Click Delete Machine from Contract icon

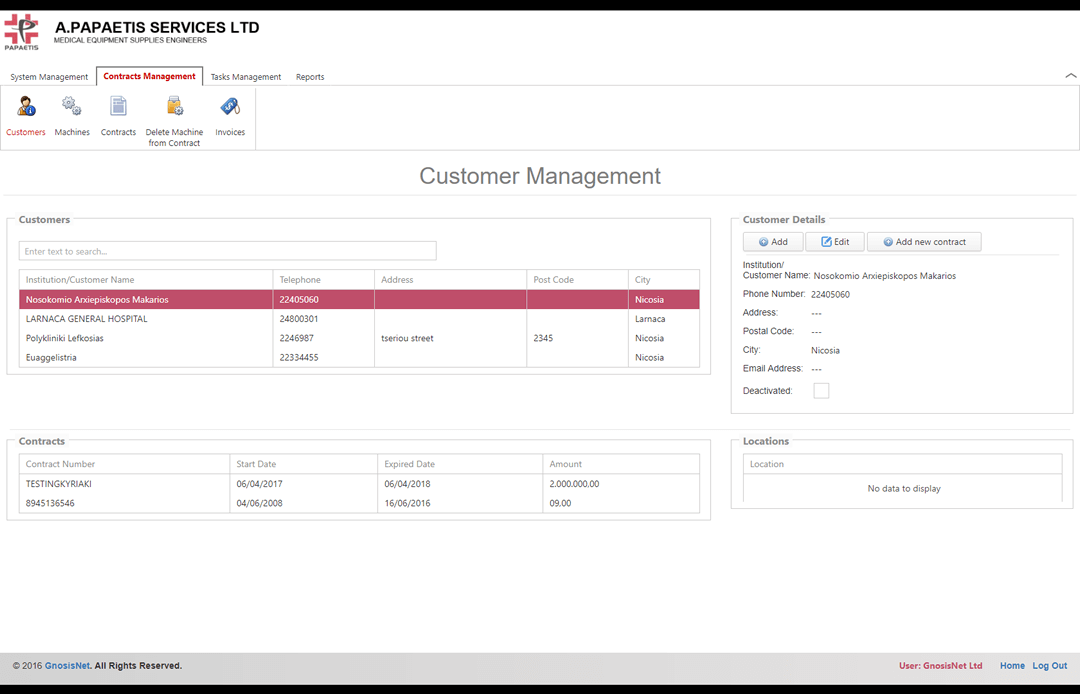click(x=174, y=107)
